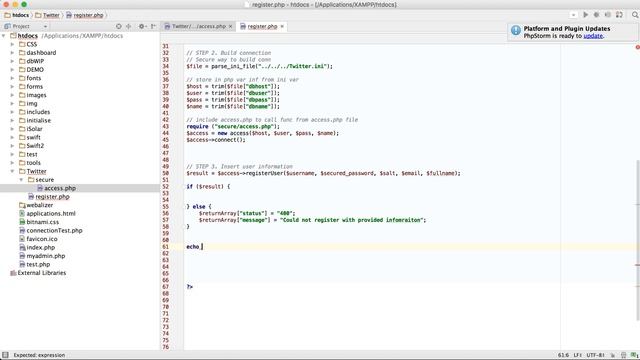The height and width of the screenshot is (360, 640).
Task: Click Twitter in the breadcrumb bar
Action: pos(47,15)
